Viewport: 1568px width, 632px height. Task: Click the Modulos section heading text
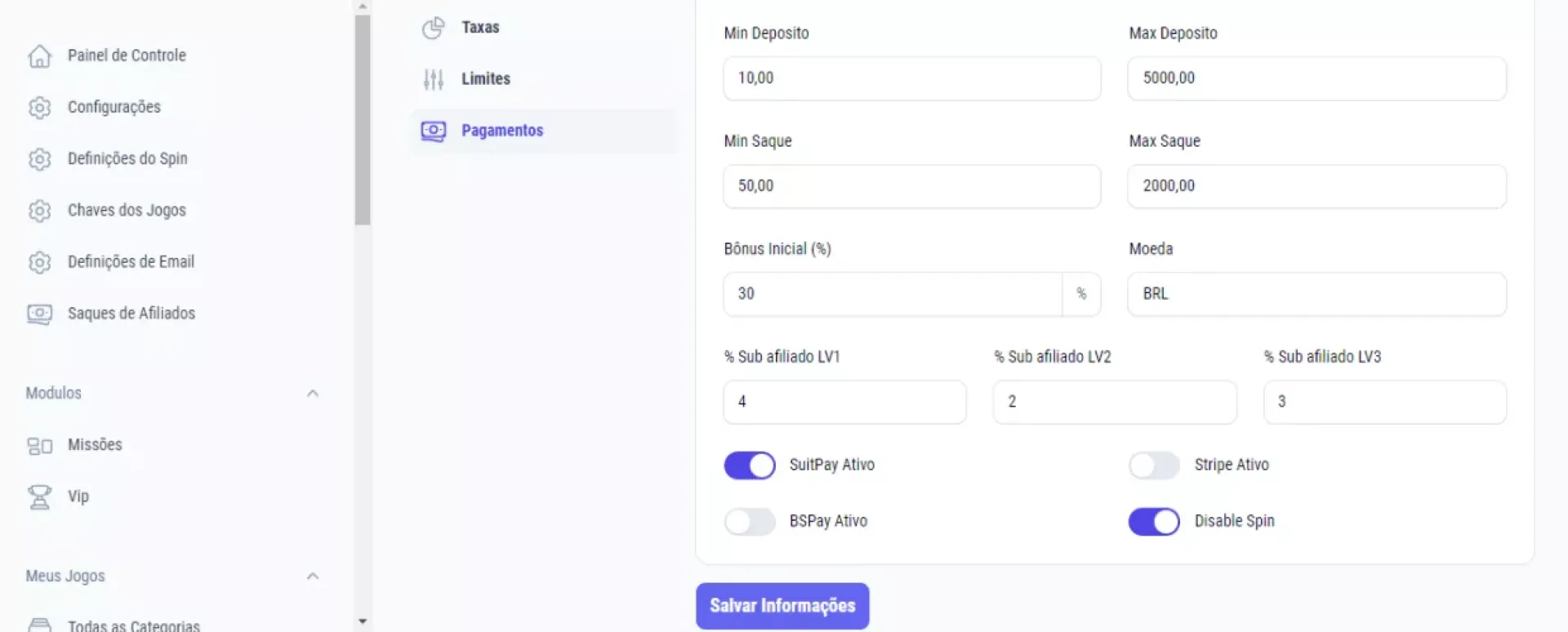pyautogui.click(x=54, y=394)
